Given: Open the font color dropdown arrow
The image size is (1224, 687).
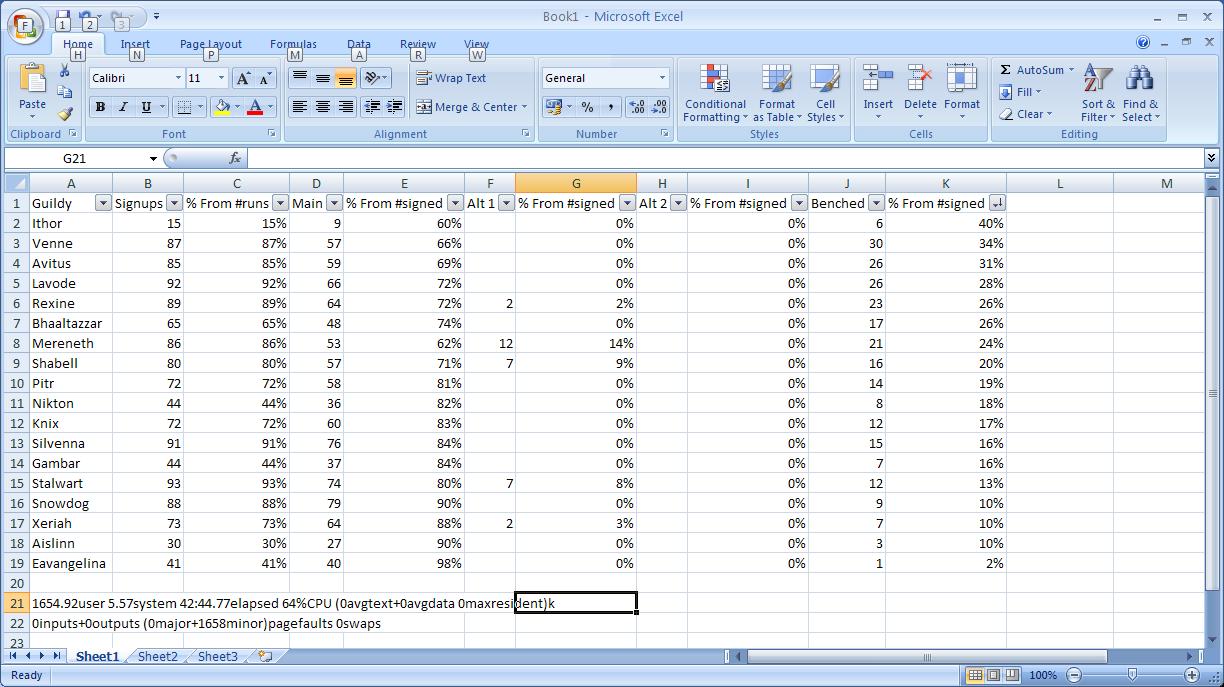Looking at the screenshot, I should [x=270, y=107].
